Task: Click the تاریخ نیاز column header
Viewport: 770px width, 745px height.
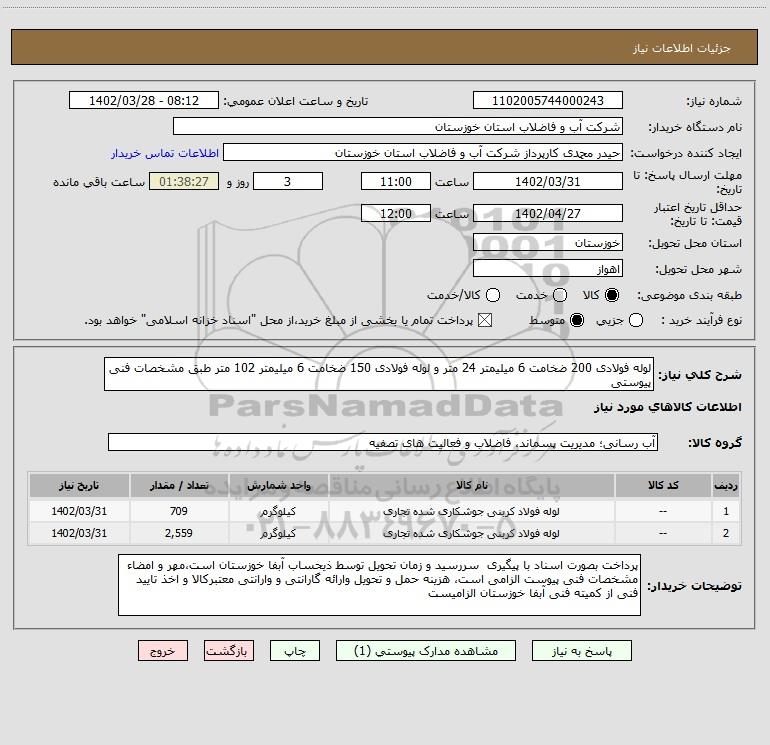Action: 79,485
